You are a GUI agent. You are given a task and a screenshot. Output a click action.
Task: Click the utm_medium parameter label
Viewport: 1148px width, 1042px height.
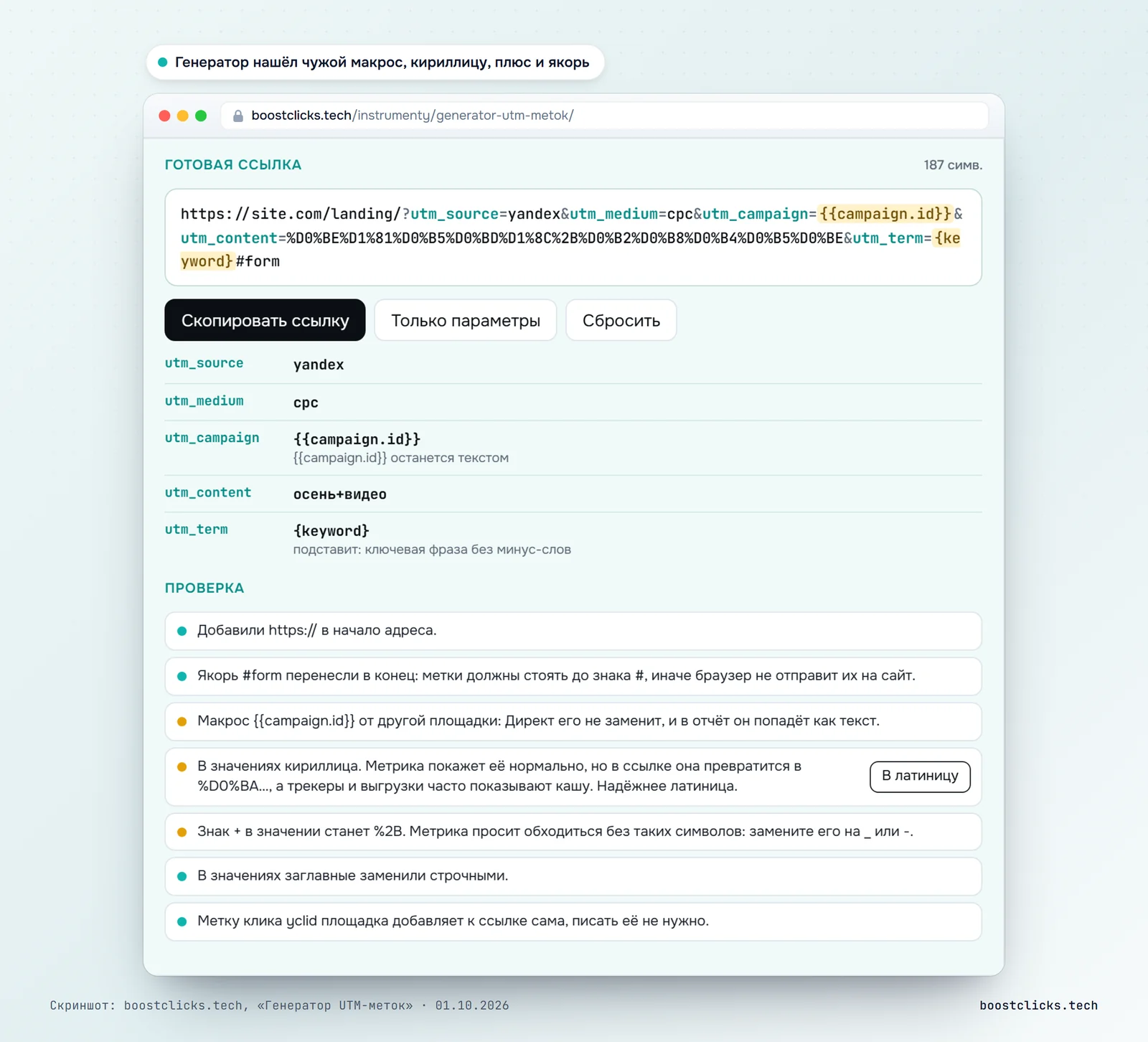pos(204,401)
